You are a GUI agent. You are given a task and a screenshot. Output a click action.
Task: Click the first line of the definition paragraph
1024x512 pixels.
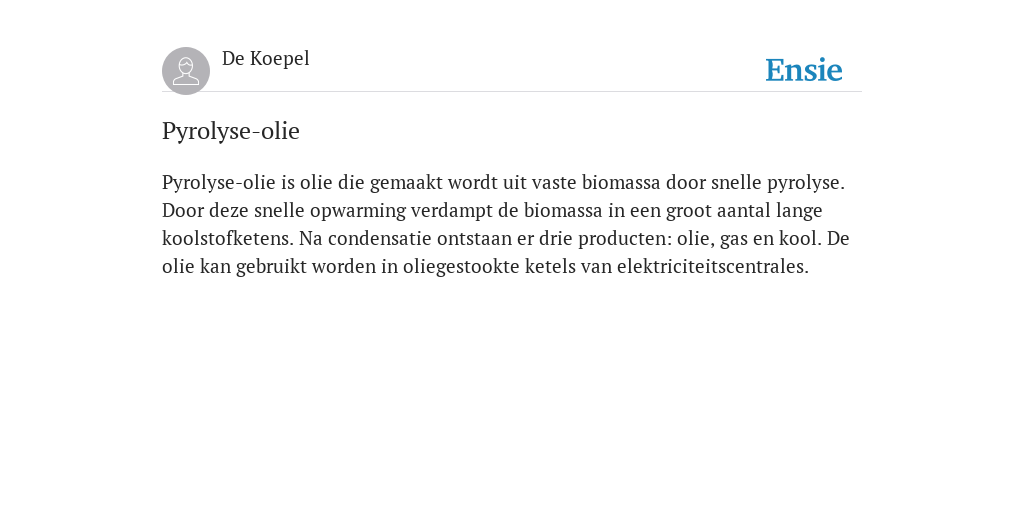coord(504,183)
